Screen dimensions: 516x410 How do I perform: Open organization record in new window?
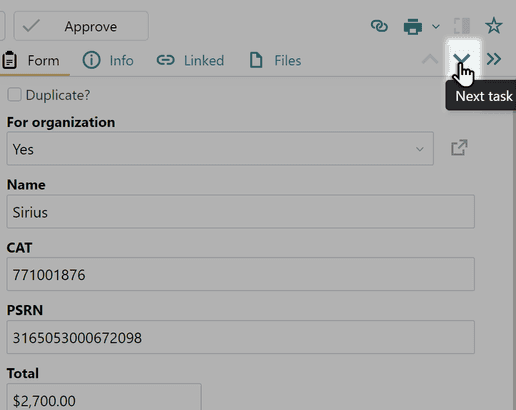(x=459, y=148)
